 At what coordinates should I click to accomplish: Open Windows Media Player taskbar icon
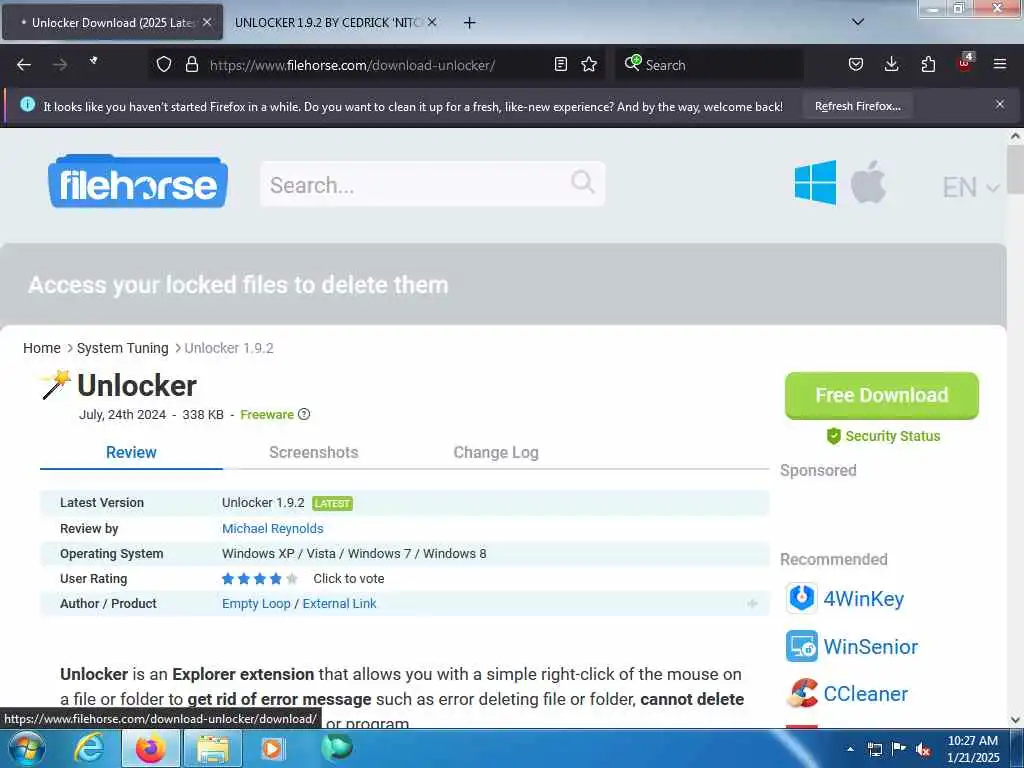pyautogui.click(x=272, y=749)
